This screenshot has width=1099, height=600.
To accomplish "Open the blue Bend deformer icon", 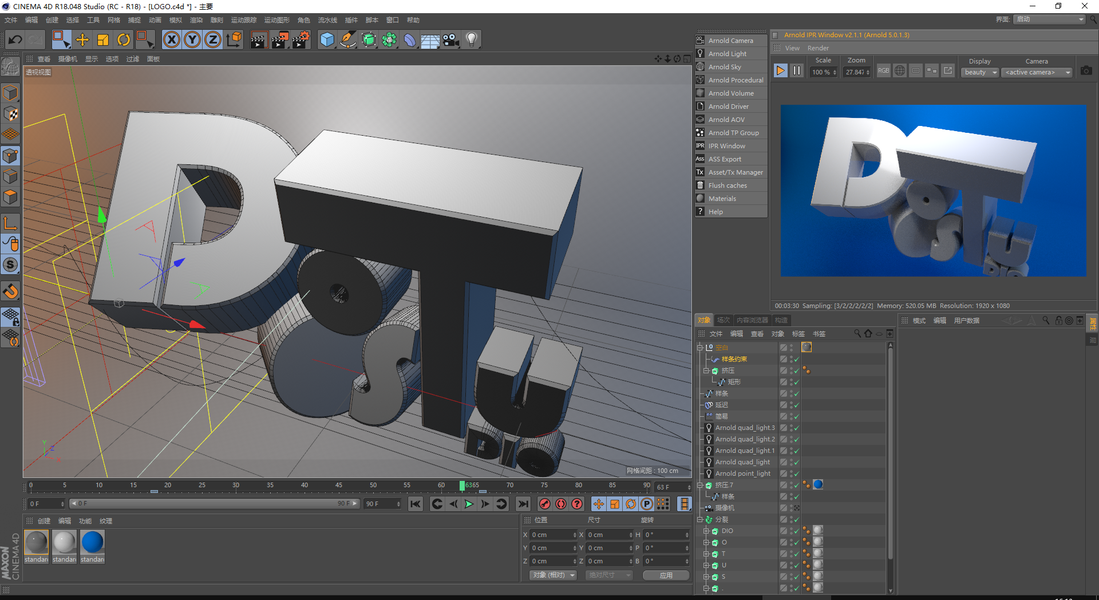I will coord(409,40).
